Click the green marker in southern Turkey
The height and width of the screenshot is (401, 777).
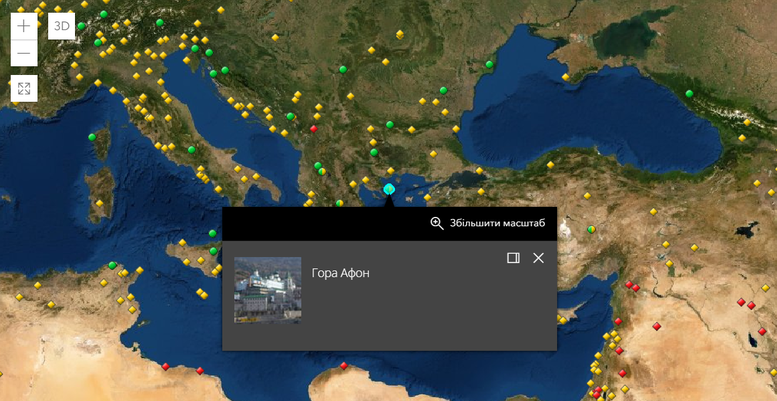click(x=591, y=229)
